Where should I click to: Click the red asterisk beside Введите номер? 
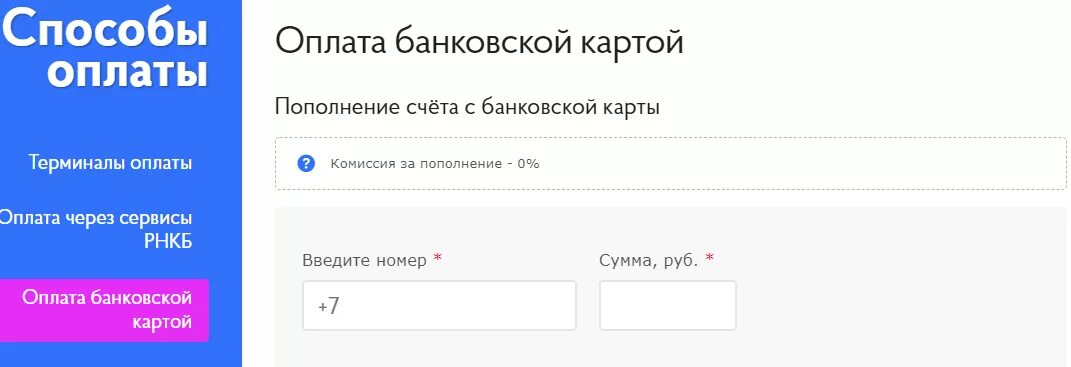pos(438,259)
